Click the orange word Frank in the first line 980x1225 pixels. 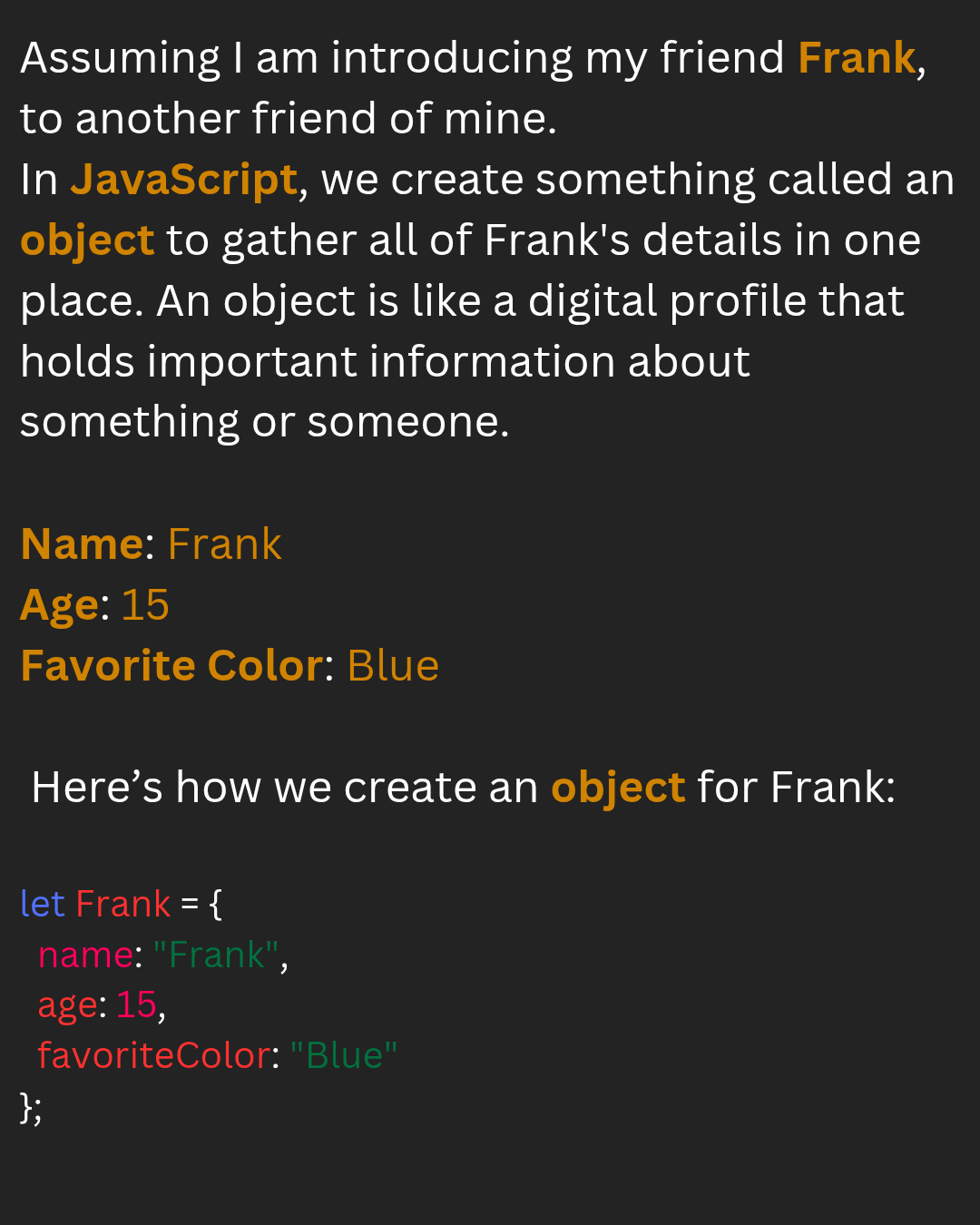click(857, 58)
